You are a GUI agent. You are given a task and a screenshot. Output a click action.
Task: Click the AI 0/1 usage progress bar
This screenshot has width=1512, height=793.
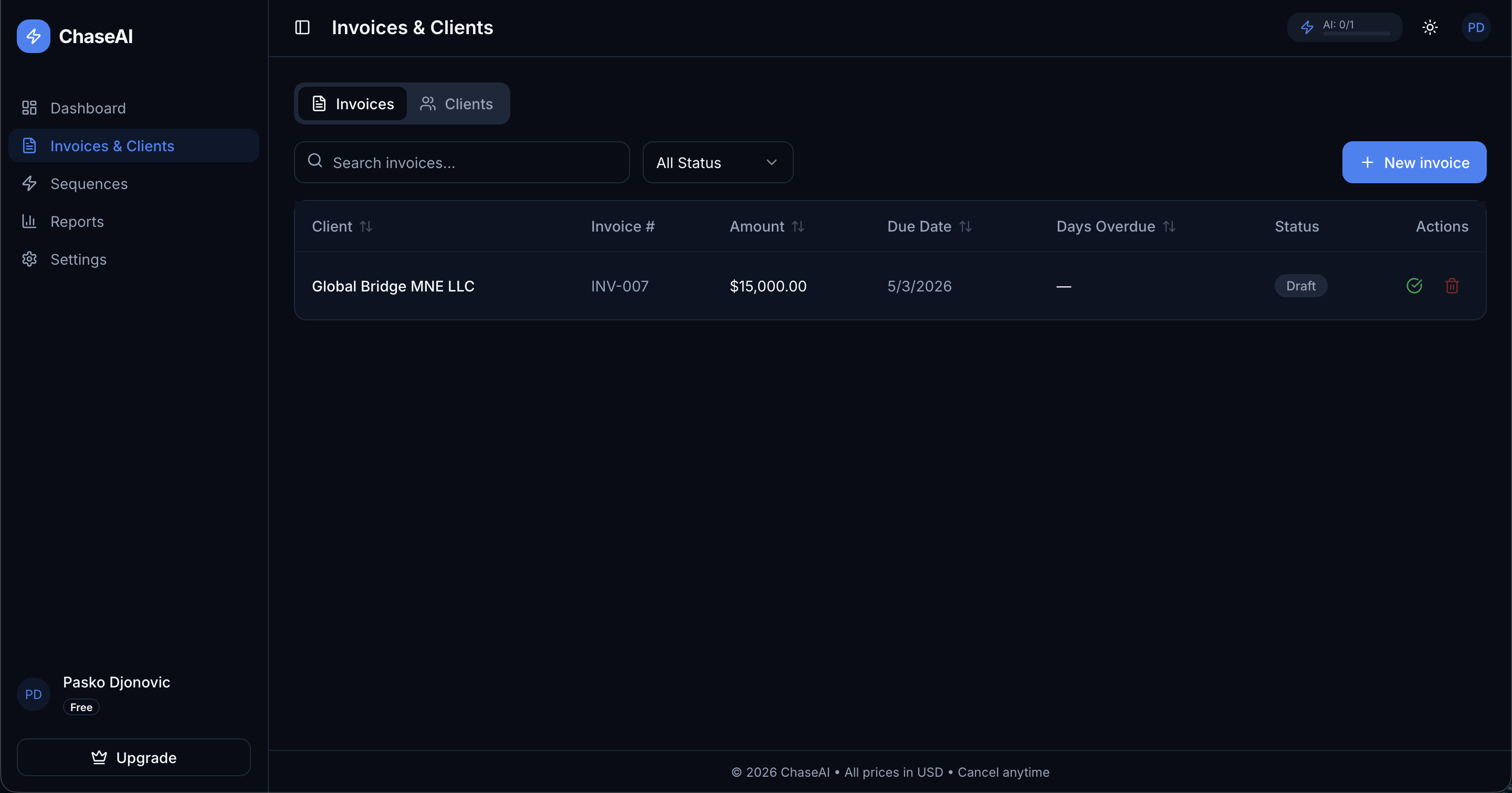pyautogui.click(x=1356, y=34)
